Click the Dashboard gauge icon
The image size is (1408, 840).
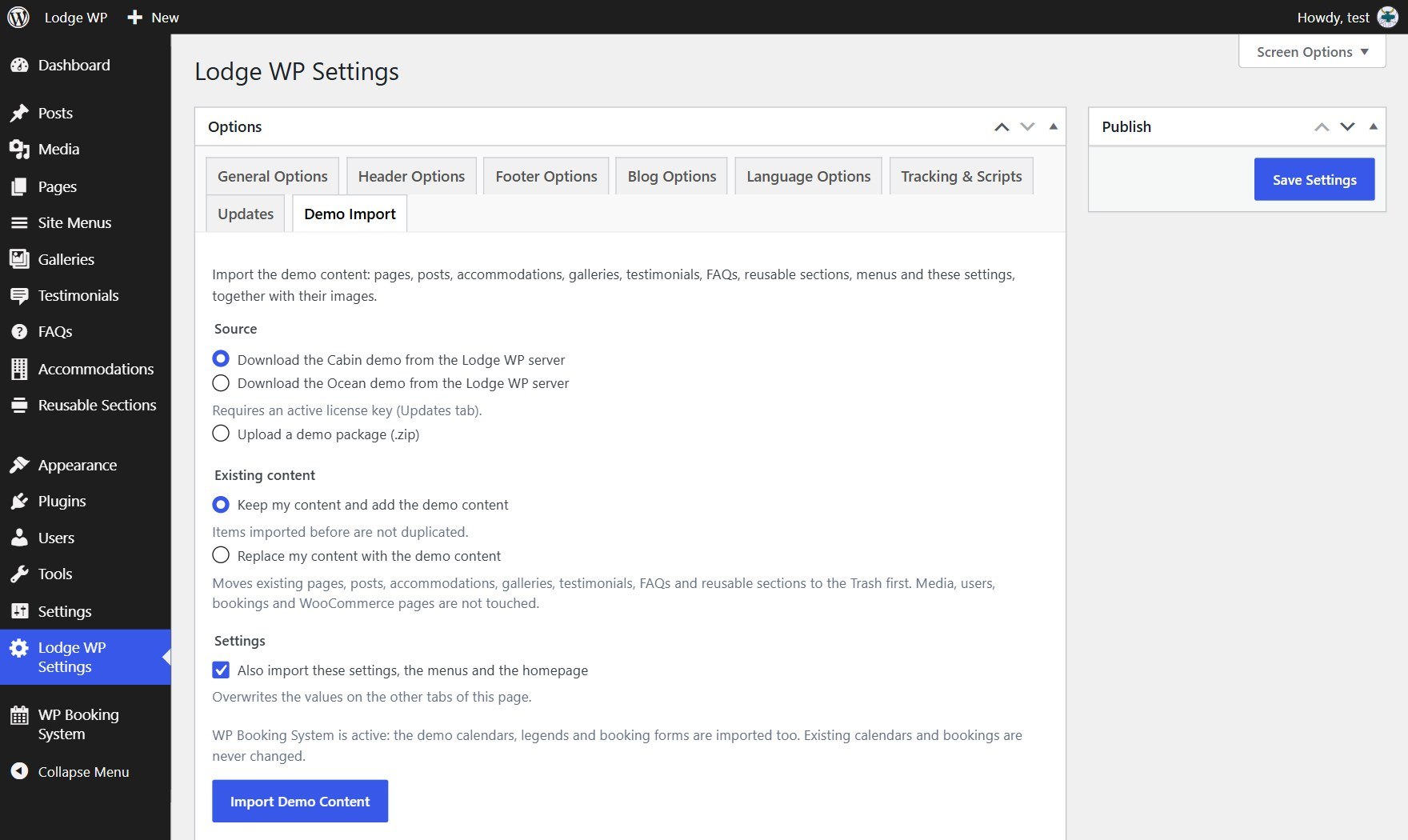click(19, 66)
